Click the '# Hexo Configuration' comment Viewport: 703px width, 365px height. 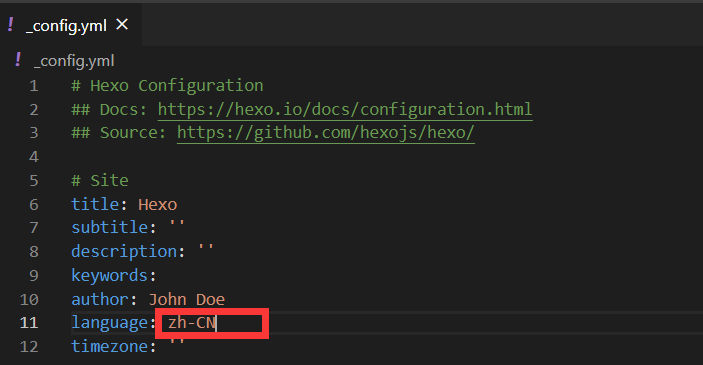pos(167,86)
